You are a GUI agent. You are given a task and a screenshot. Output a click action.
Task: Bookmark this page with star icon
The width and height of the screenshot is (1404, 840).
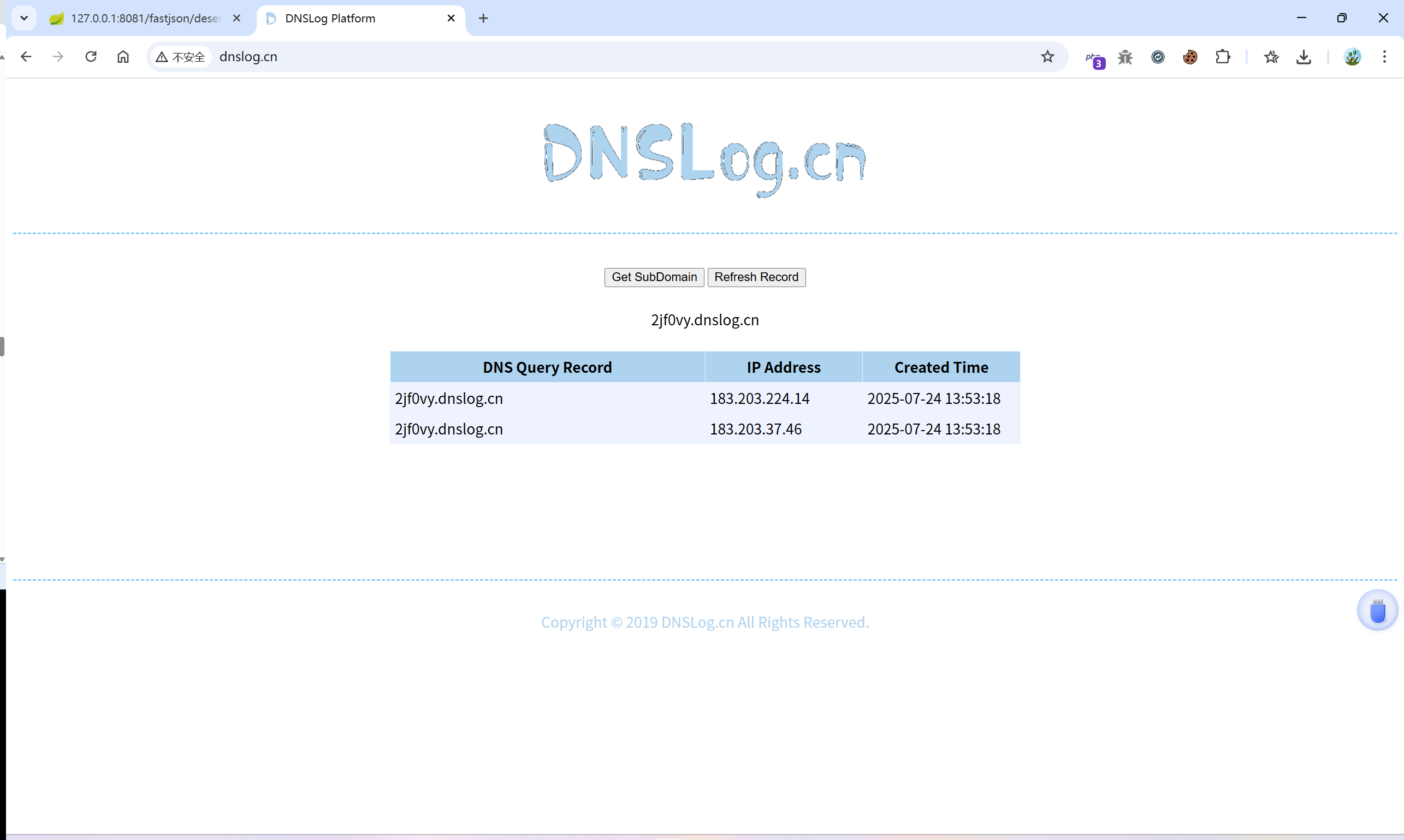coord(1047,57)
